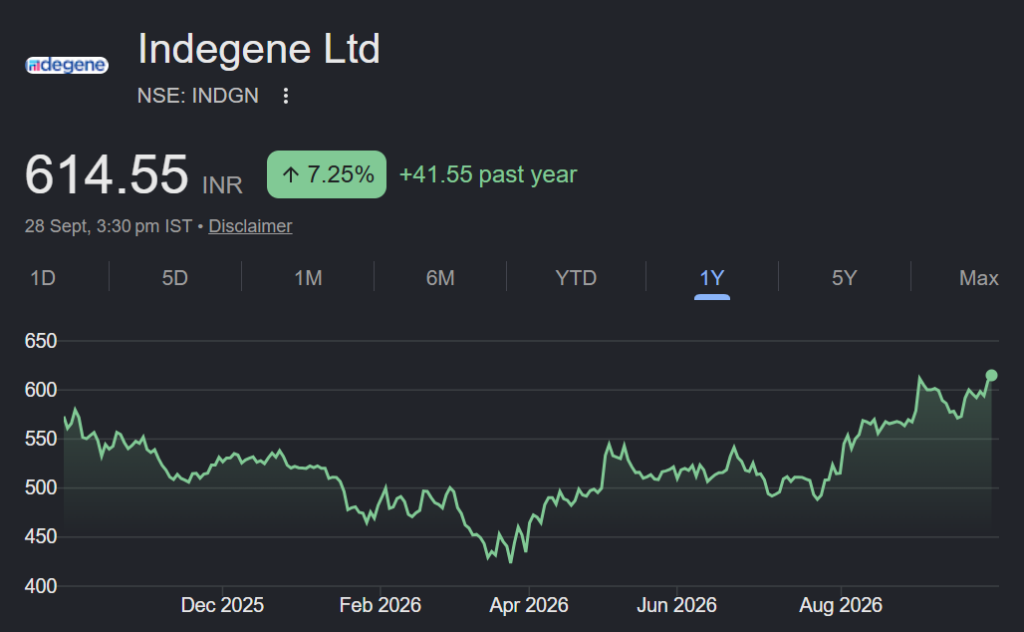
Task: Click the 600 y-axis label
Action: [40, 390]
